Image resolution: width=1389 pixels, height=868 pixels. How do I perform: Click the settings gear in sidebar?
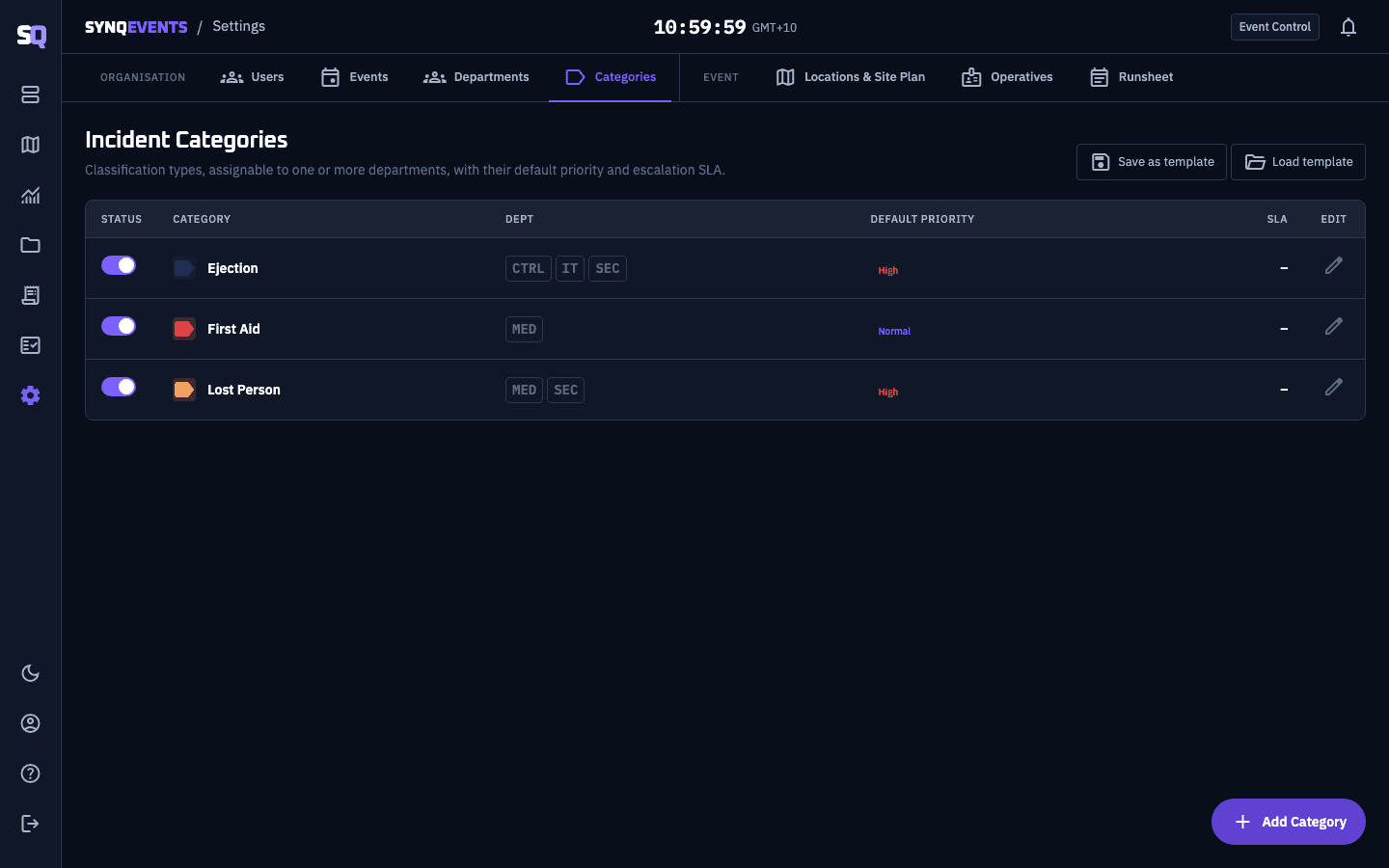[x=30, y=395]
